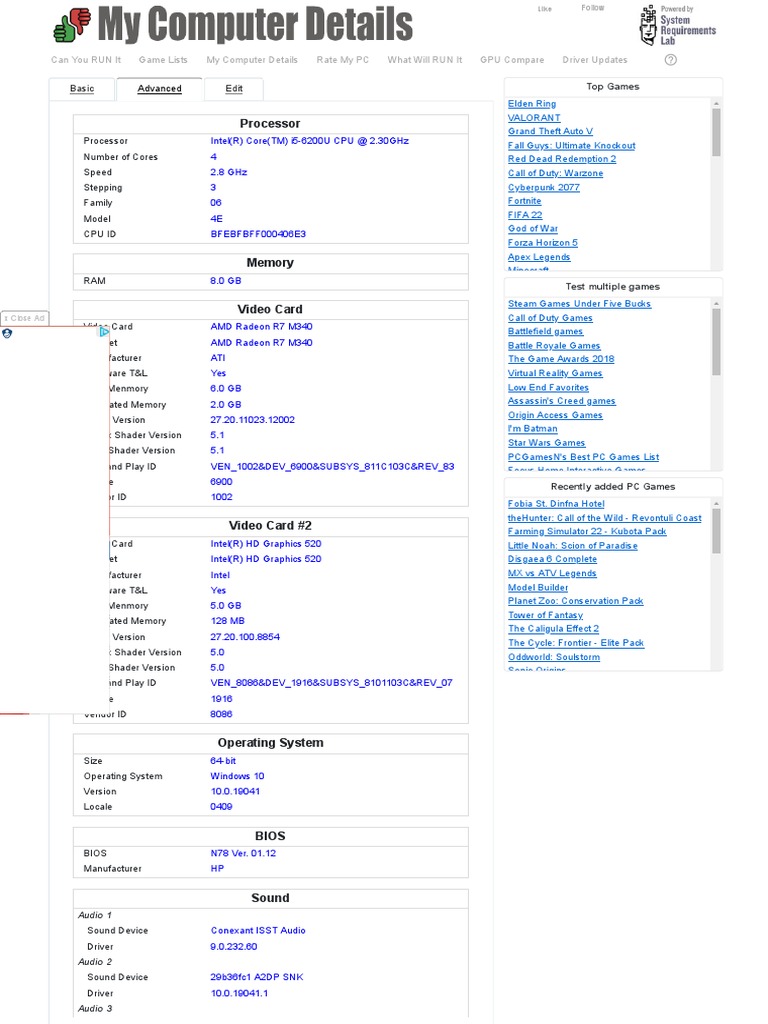768x1024 pixels.
Task: Open Model Builder link
Action: coord(538,588)
